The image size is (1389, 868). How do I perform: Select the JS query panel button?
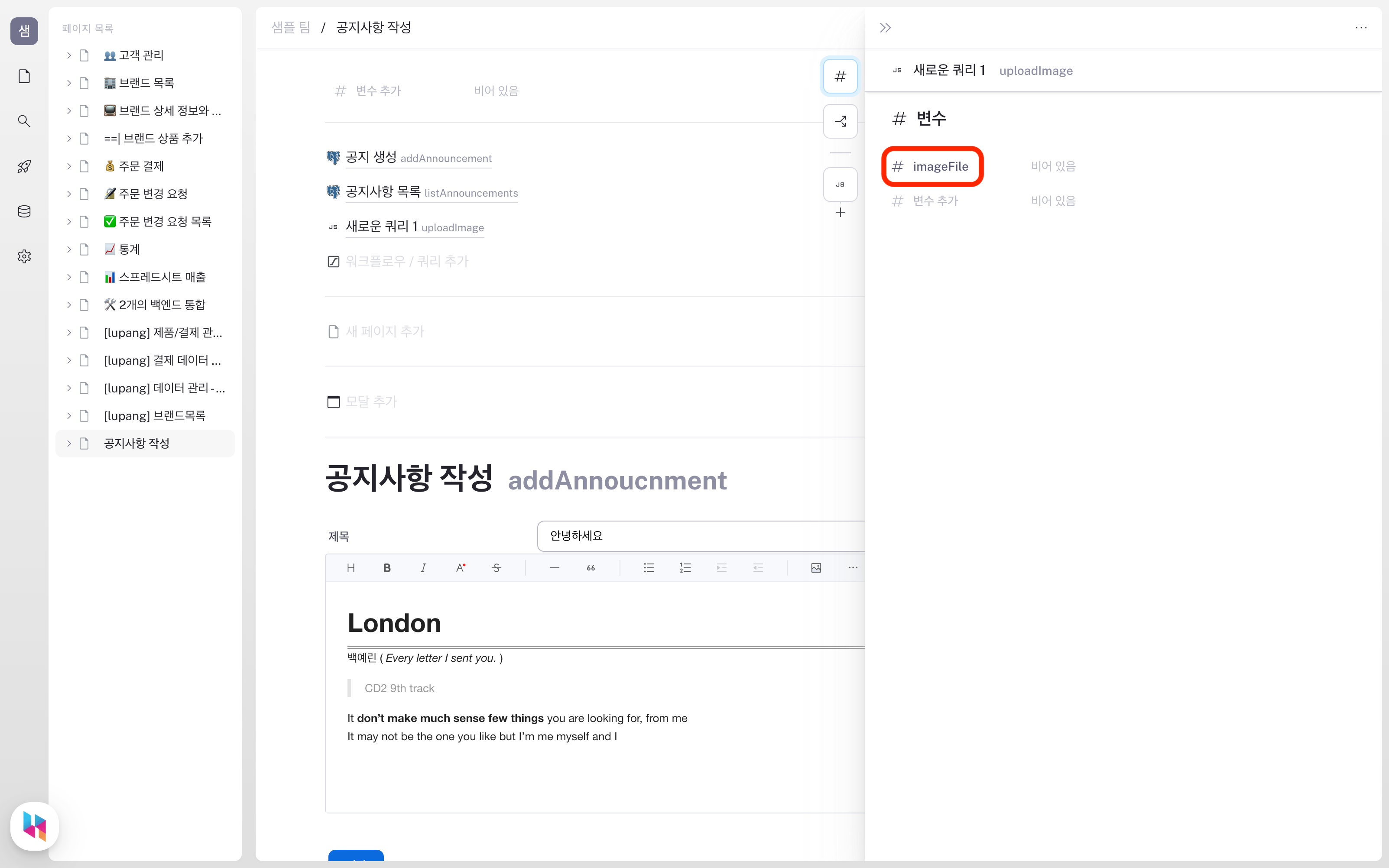(840, 184)
